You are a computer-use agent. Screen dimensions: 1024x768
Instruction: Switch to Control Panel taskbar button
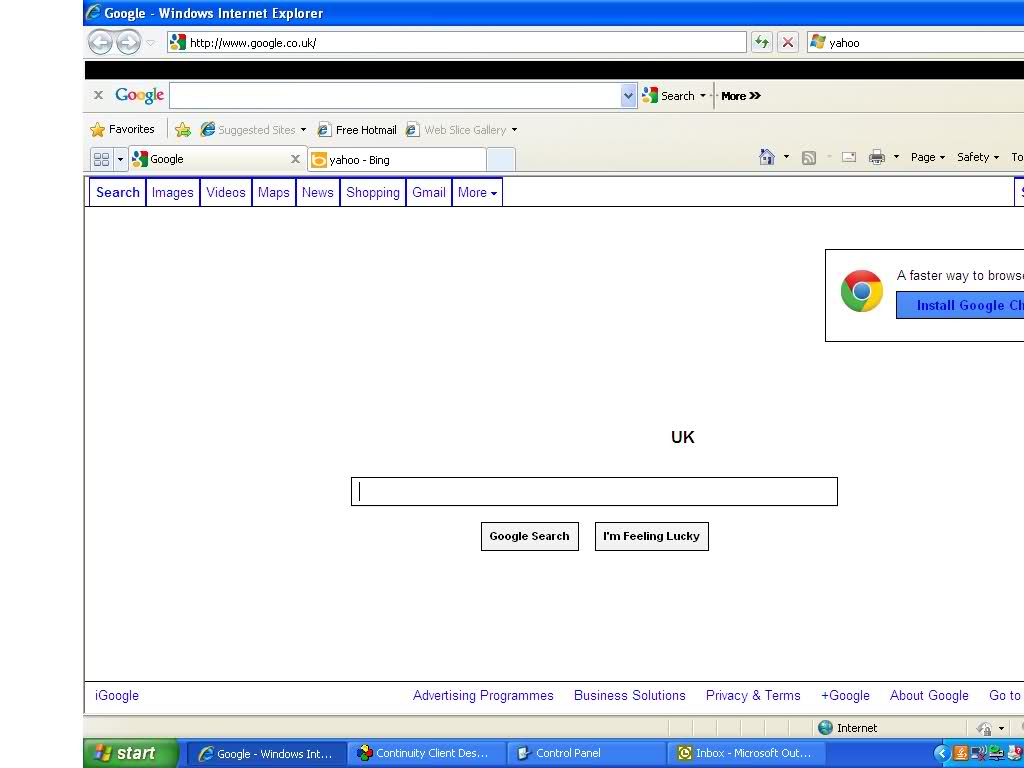[x=586, y=754]
